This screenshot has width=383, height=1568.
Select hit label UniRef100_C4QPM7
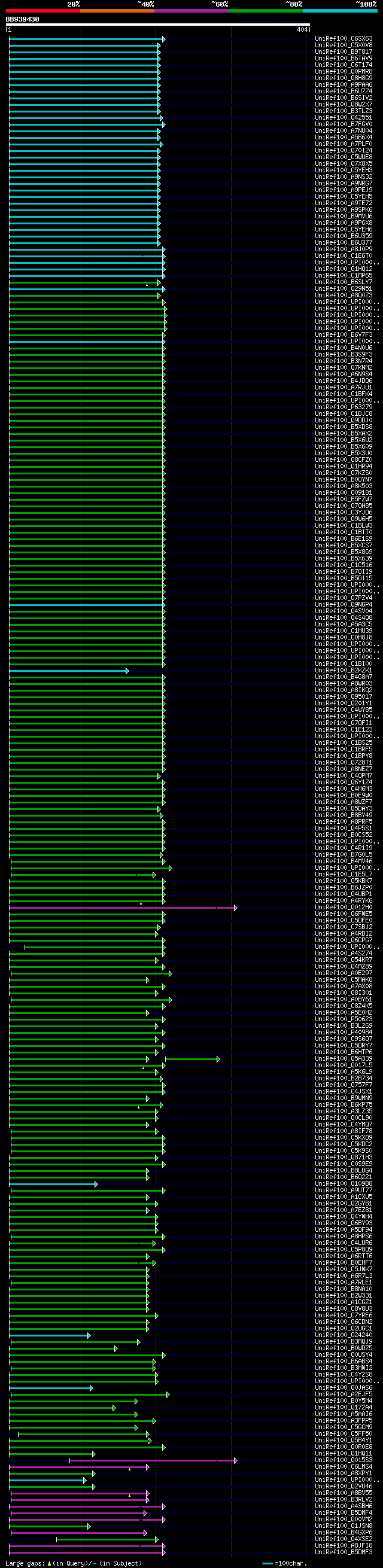[x=344, y=776]
